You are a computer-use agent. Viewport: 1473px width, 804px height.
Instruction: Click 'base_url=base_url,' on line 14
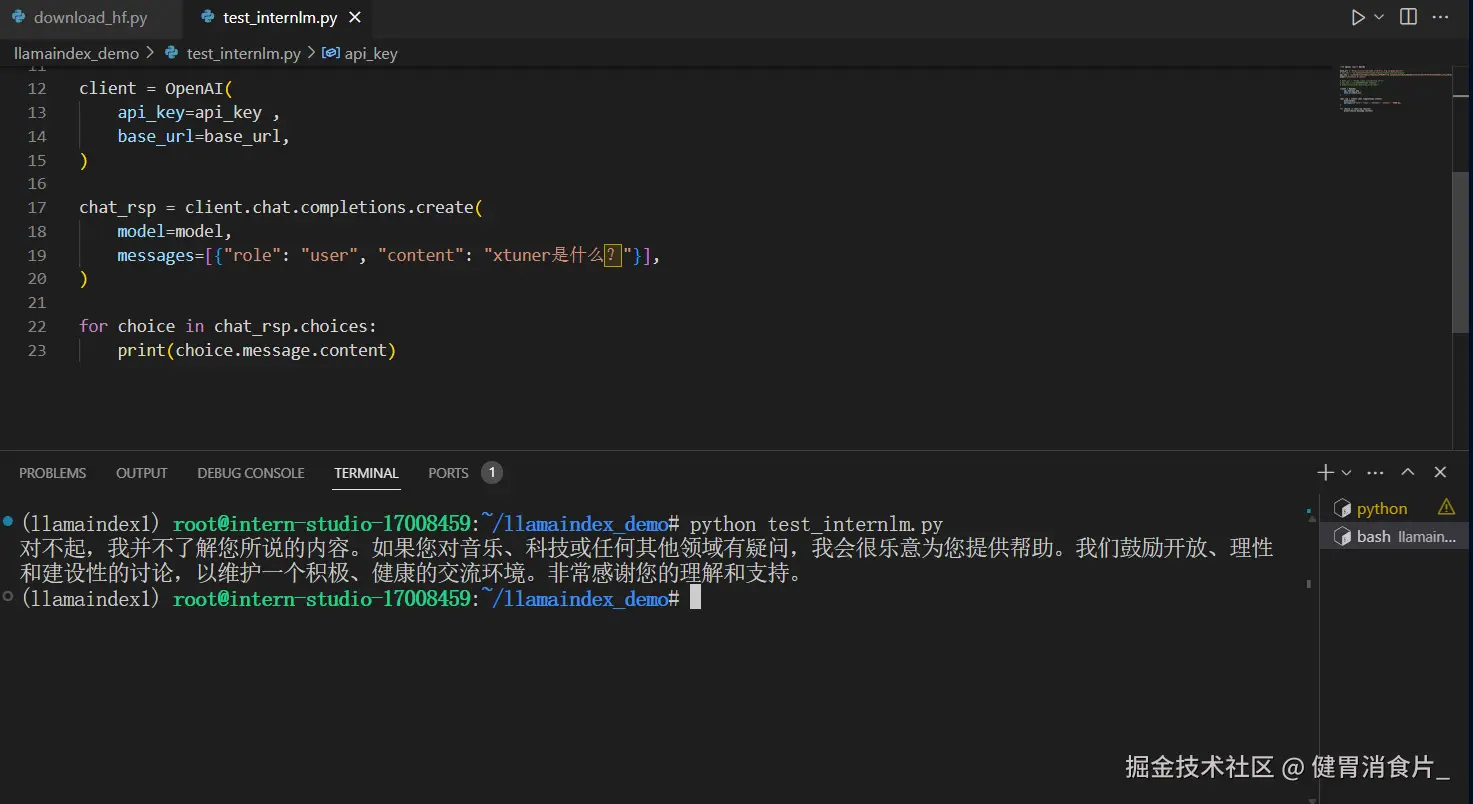204,137
